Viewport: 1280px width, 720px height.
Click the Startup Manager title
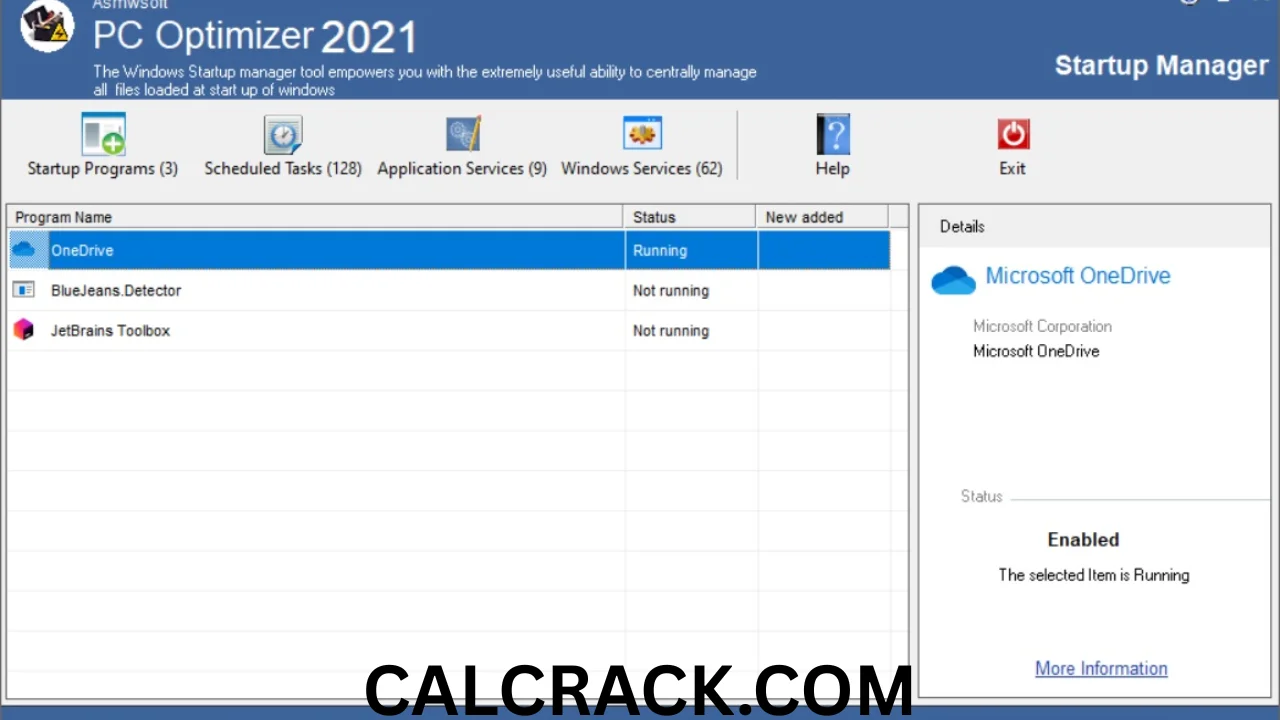tap(1161, 66)
